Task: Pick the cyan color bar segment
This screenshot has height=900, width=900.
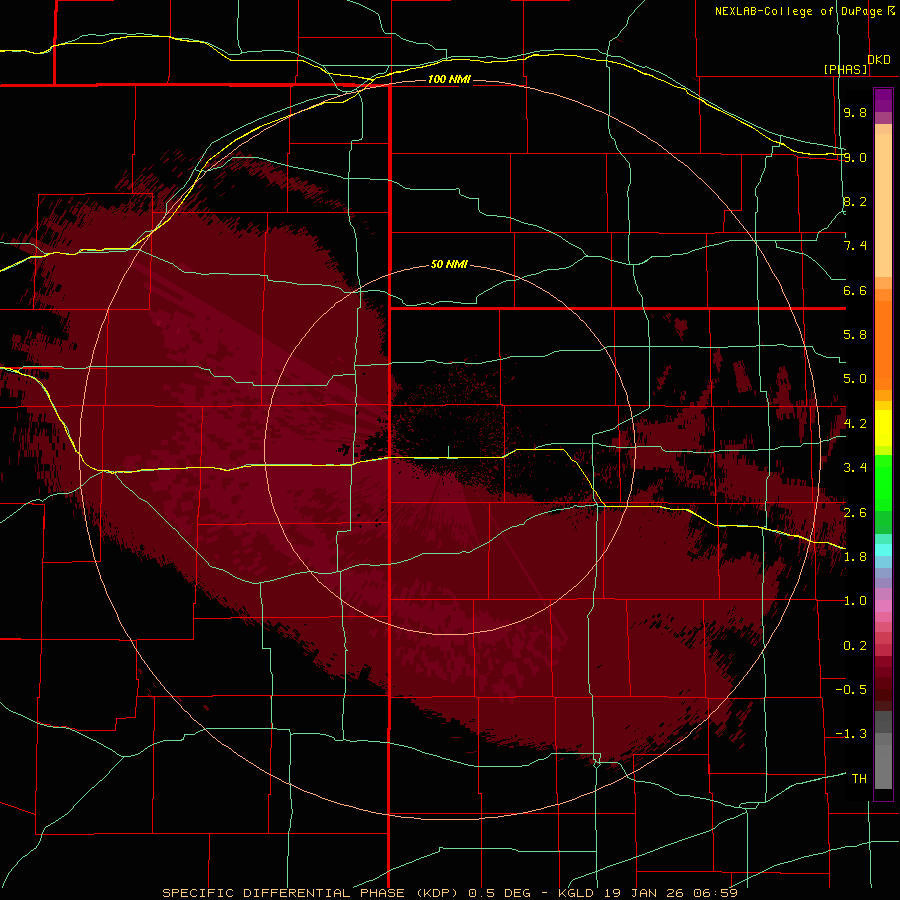Action: pyautogui.click(x=883, y=550)
